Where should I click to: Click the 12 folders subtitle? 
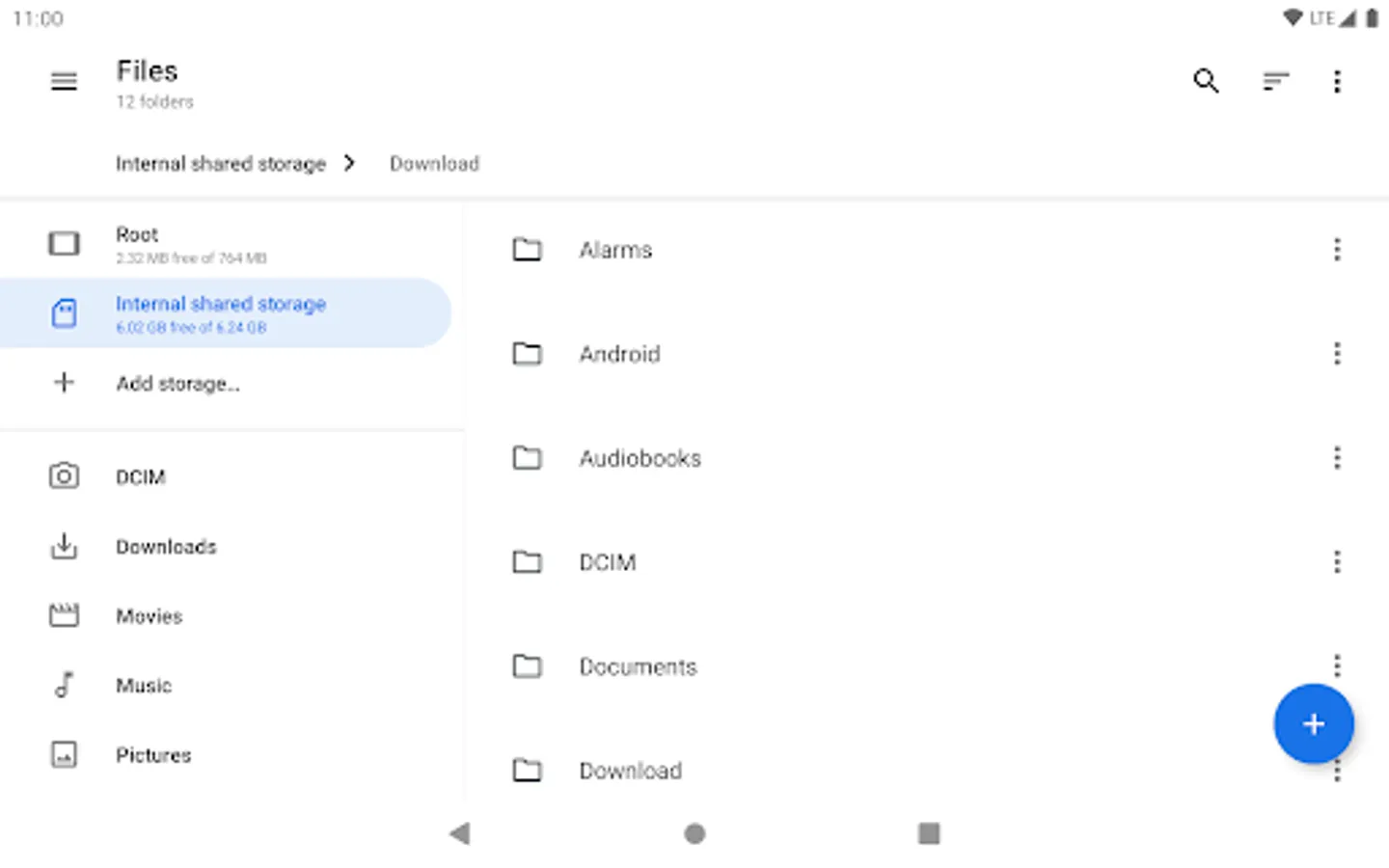pos(154,101)
